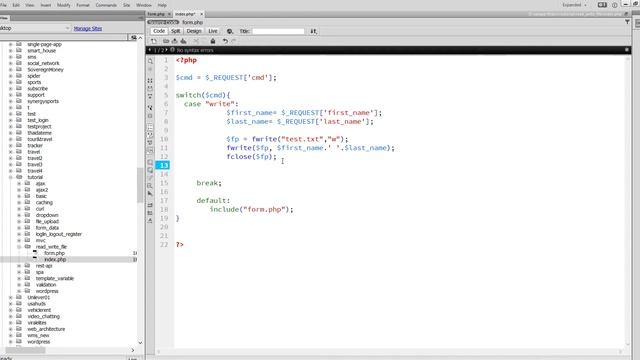This screenshot has width=640, height=360.
Task: Toggle Syntax Error Alerts option
Action: click(x=150, y=151)
